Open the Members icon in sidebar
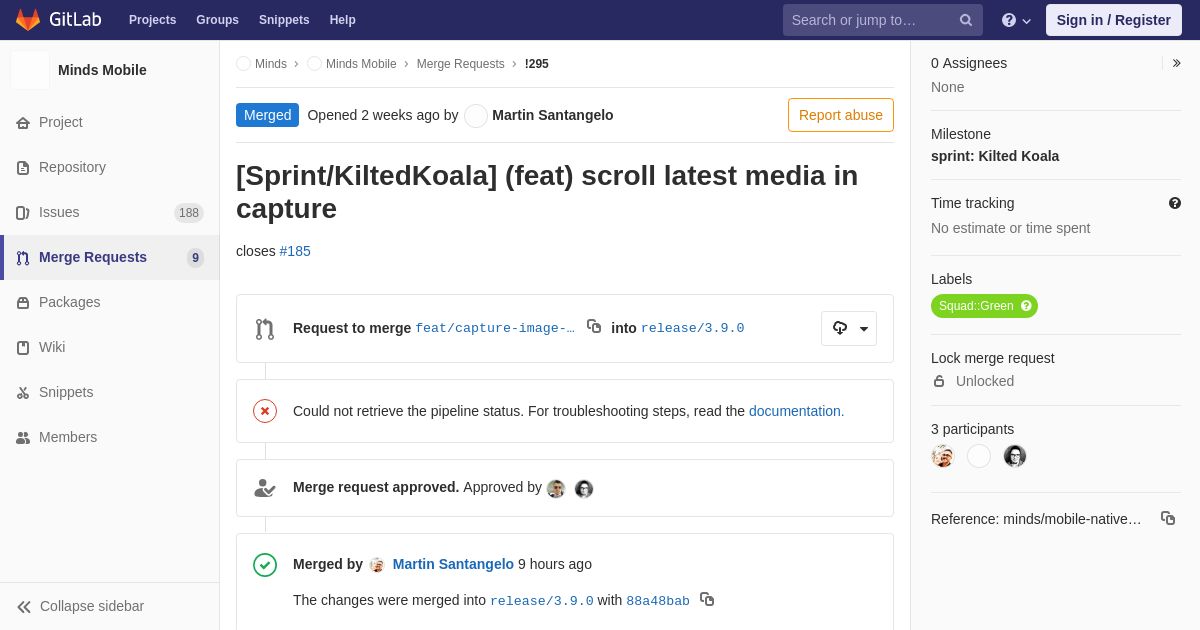 tap(23, 438)
